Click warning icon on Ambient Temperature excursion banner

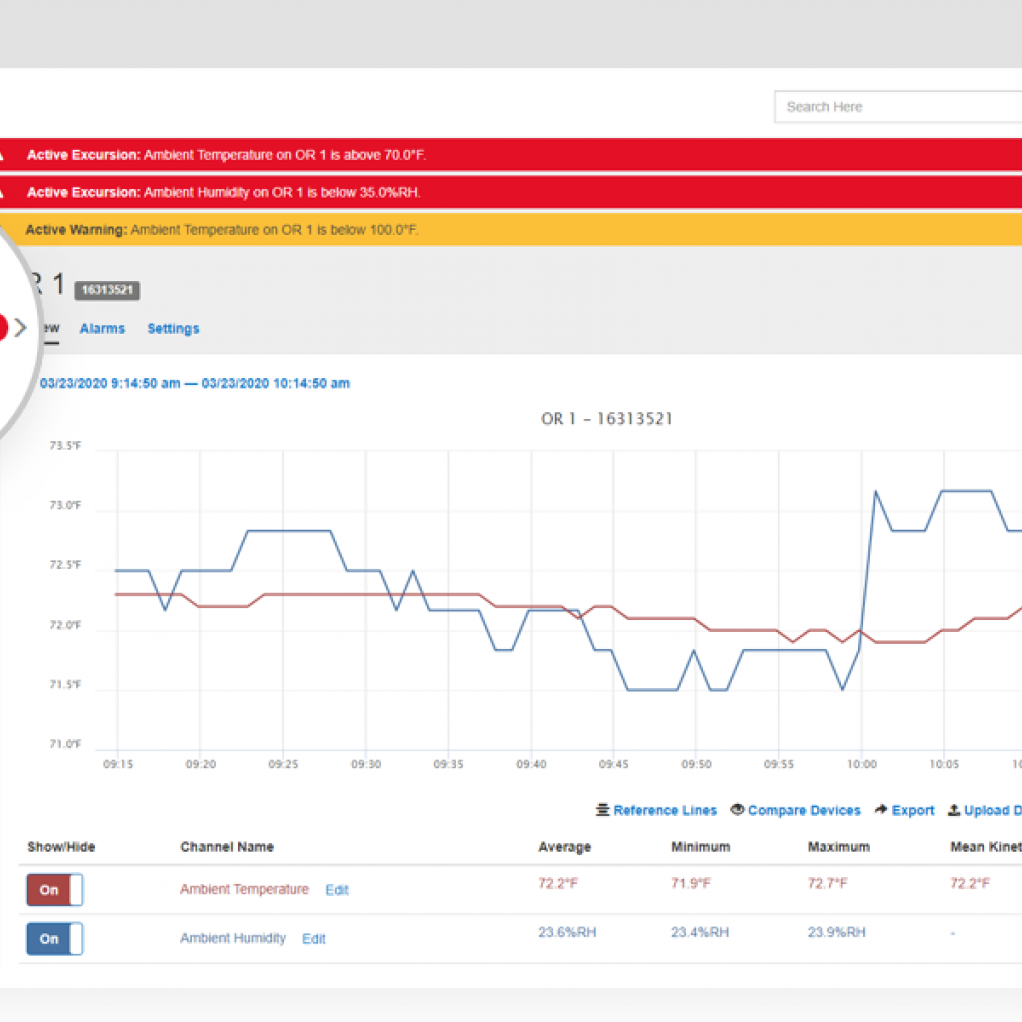click(x=3, y=155)
